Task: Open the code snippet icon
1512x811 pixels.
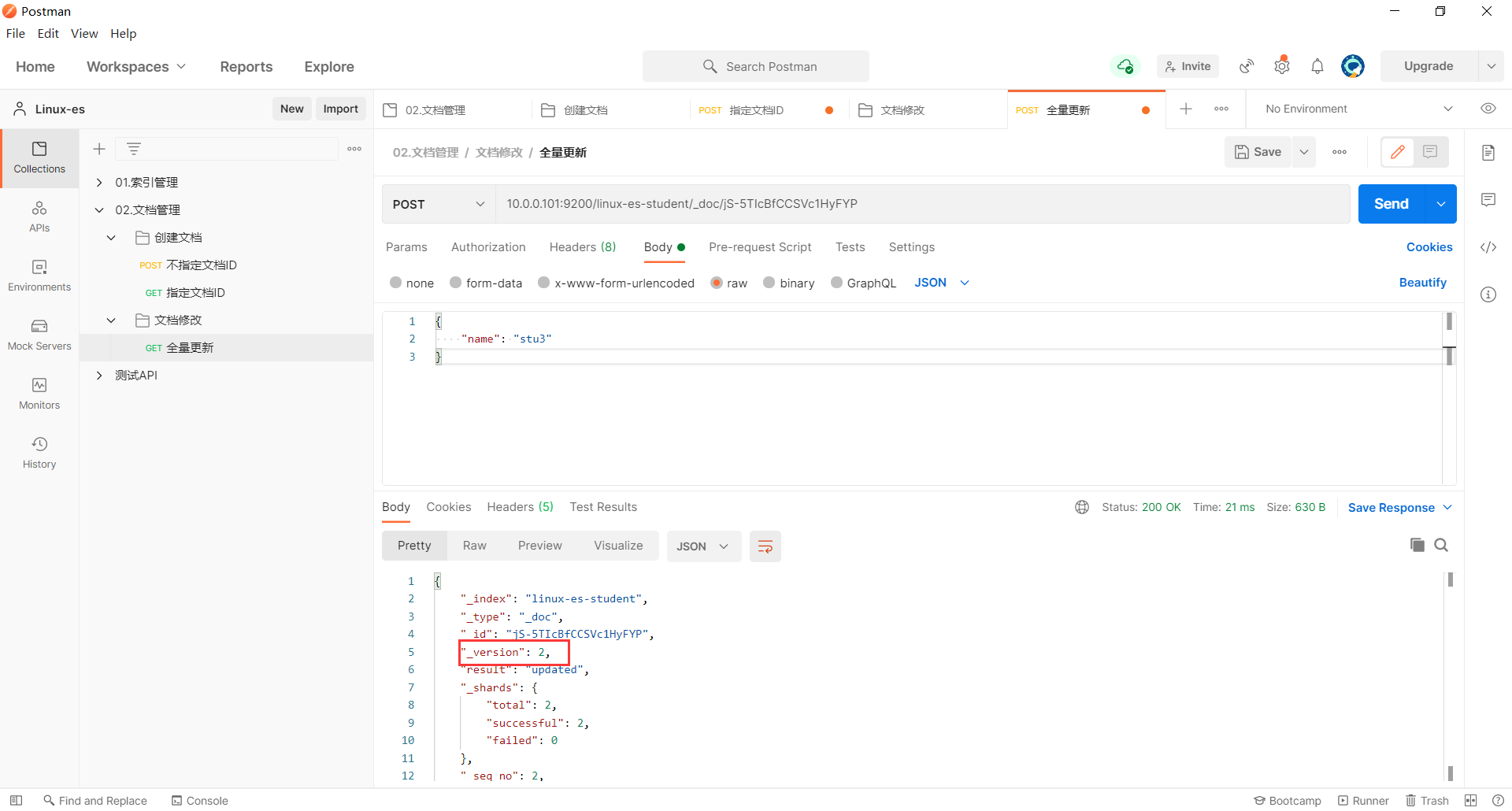Action: coord(1488,246)
